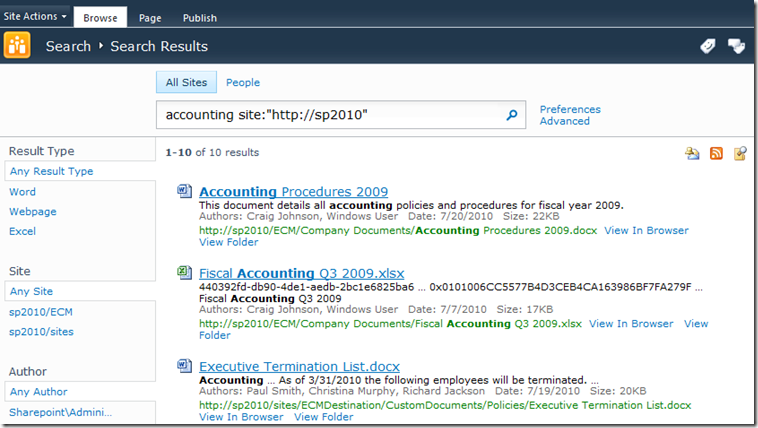The height and width of the screenshot is (428, 758).
Task: Open the Site Actions dropdown menu
Action: (35, 16)
